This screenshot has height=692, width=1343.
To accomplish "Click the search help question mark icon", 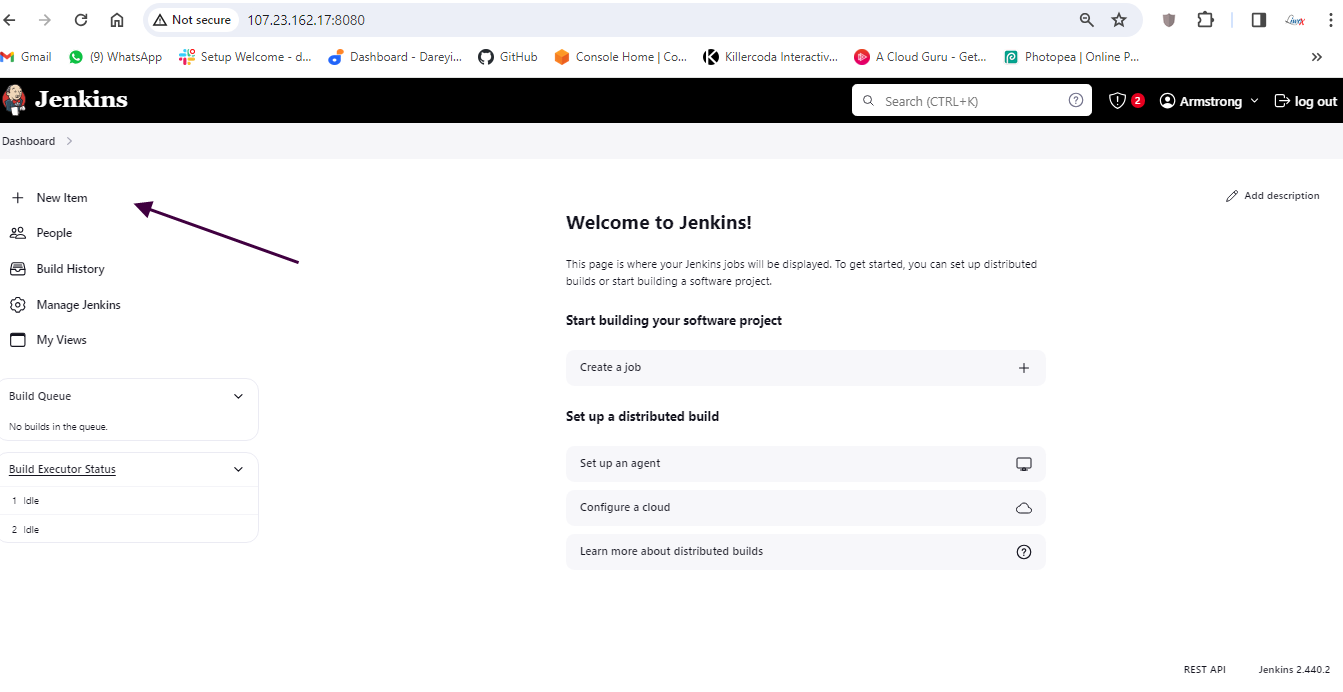I will coord(1076,100).
